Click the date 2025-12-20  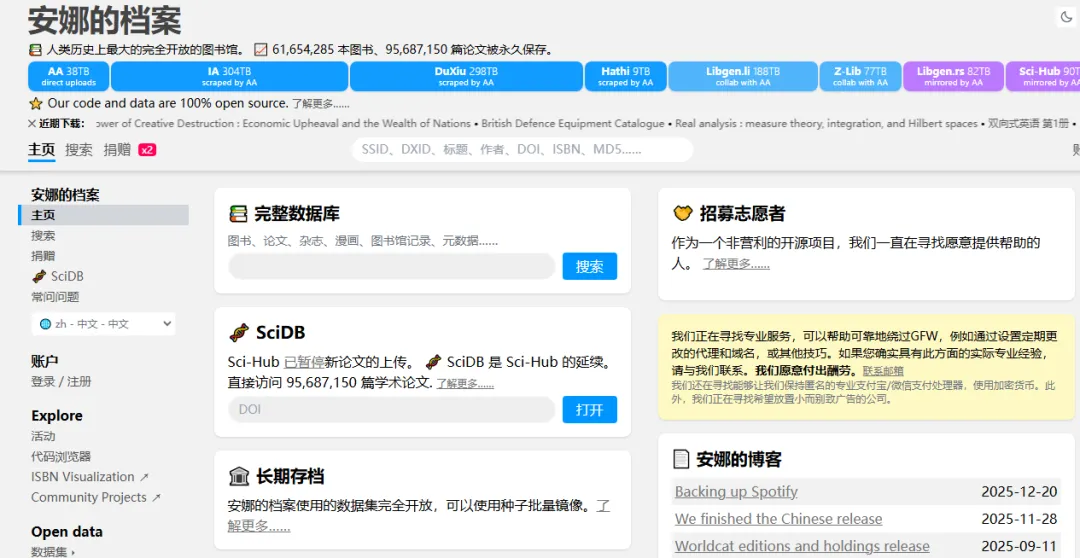coord(1019,492)
